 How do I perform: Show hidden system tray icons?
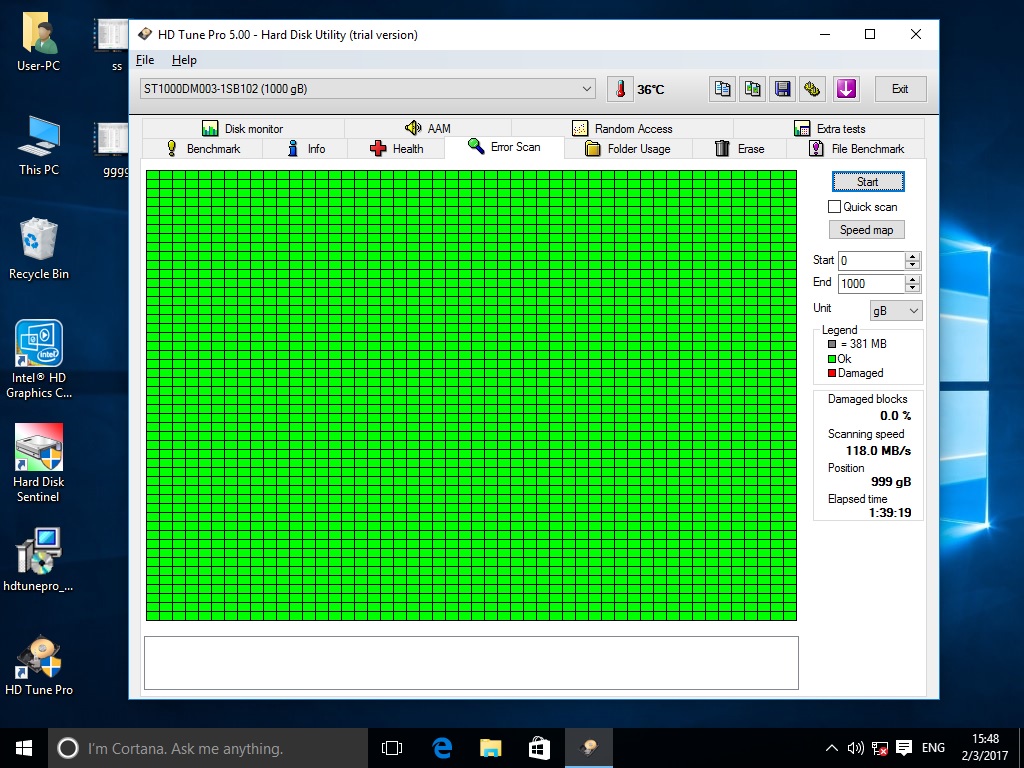pyautogui.click(x=831, y=748)
